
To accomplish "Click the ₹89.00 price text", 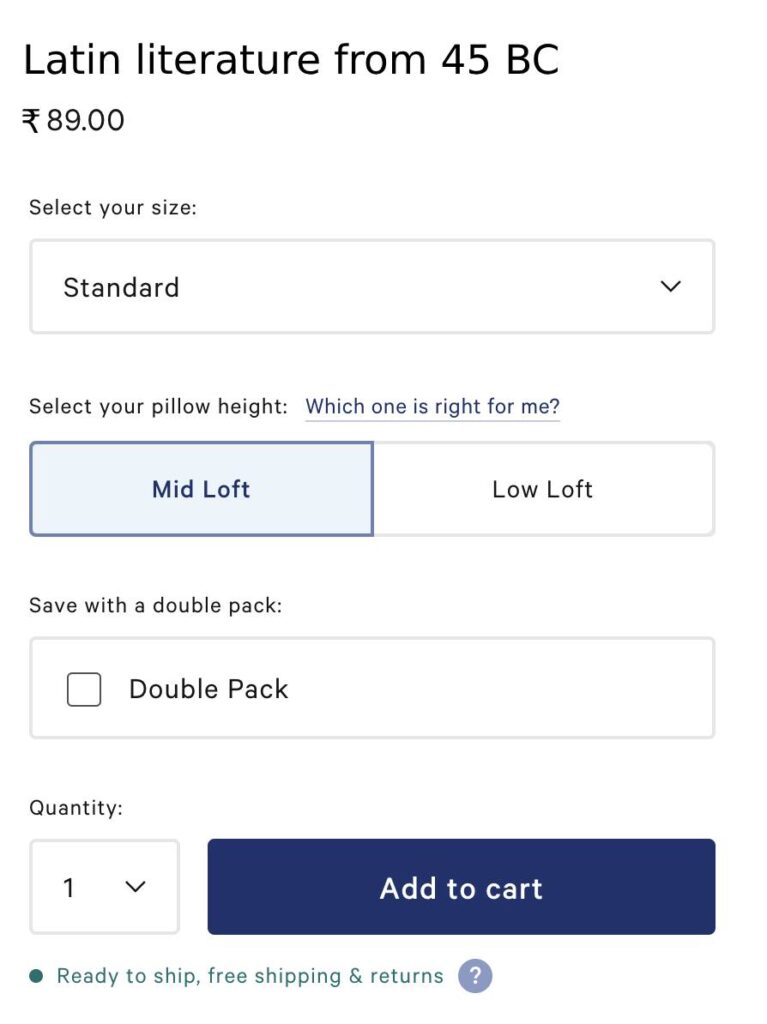I will click(73, 120).
